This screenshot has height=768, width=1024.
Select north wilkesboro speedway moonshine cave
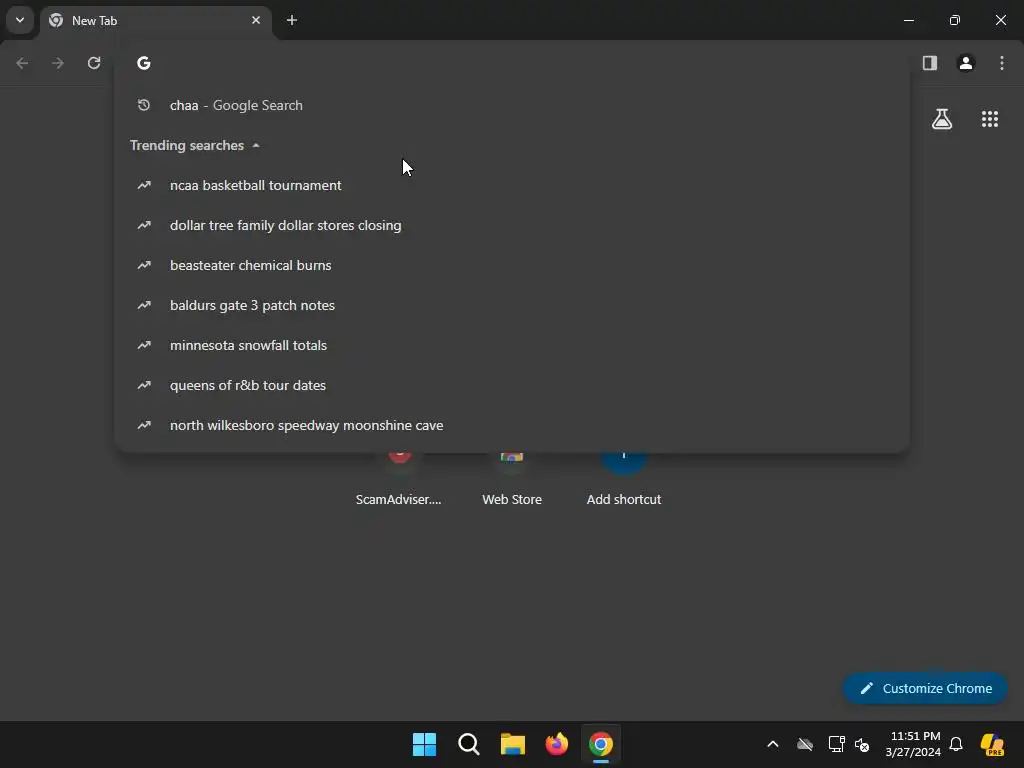[512, 425]
